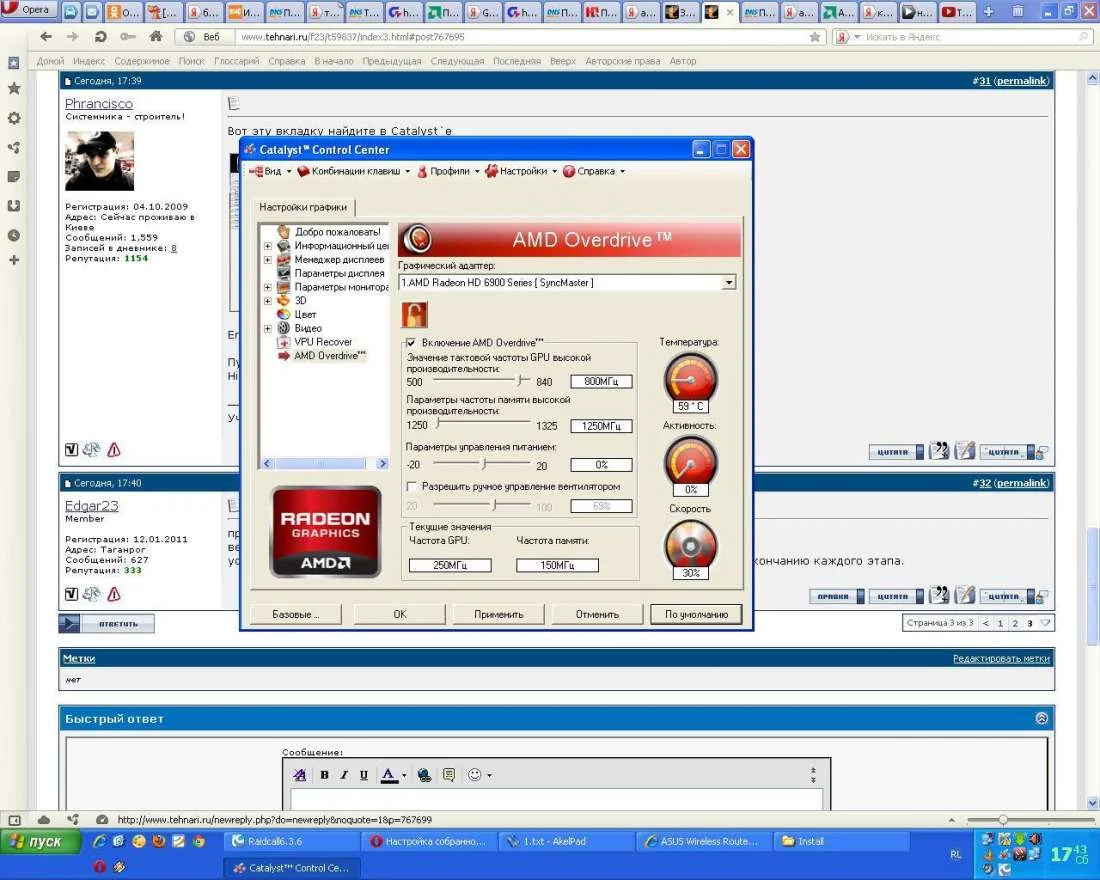Collapse the Быстрый ответ panel

[1041, 718]
